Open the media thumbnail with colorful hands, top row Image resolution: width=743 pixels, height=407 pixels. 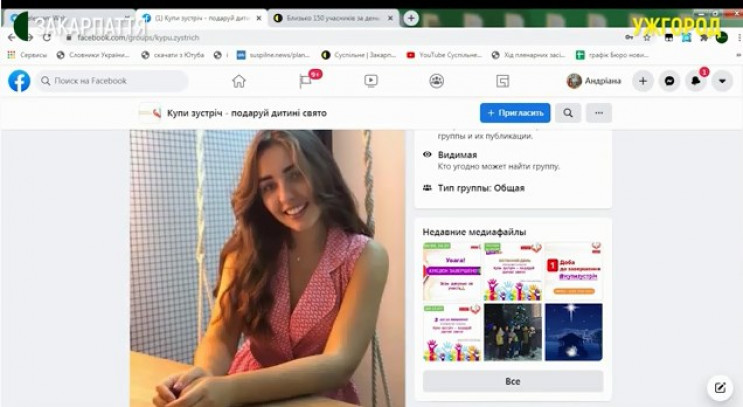click(513, 271)
